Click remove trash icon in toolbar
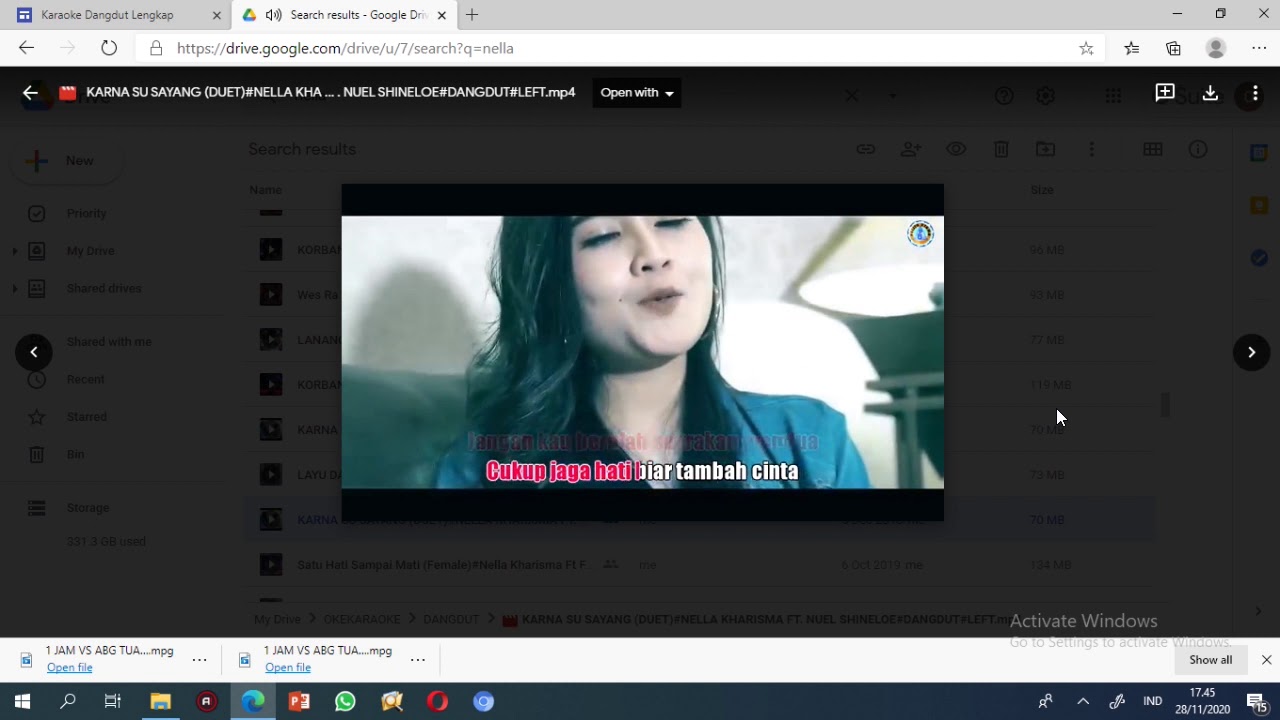This screenshot has height=720, width=1280. [1001, 149]
